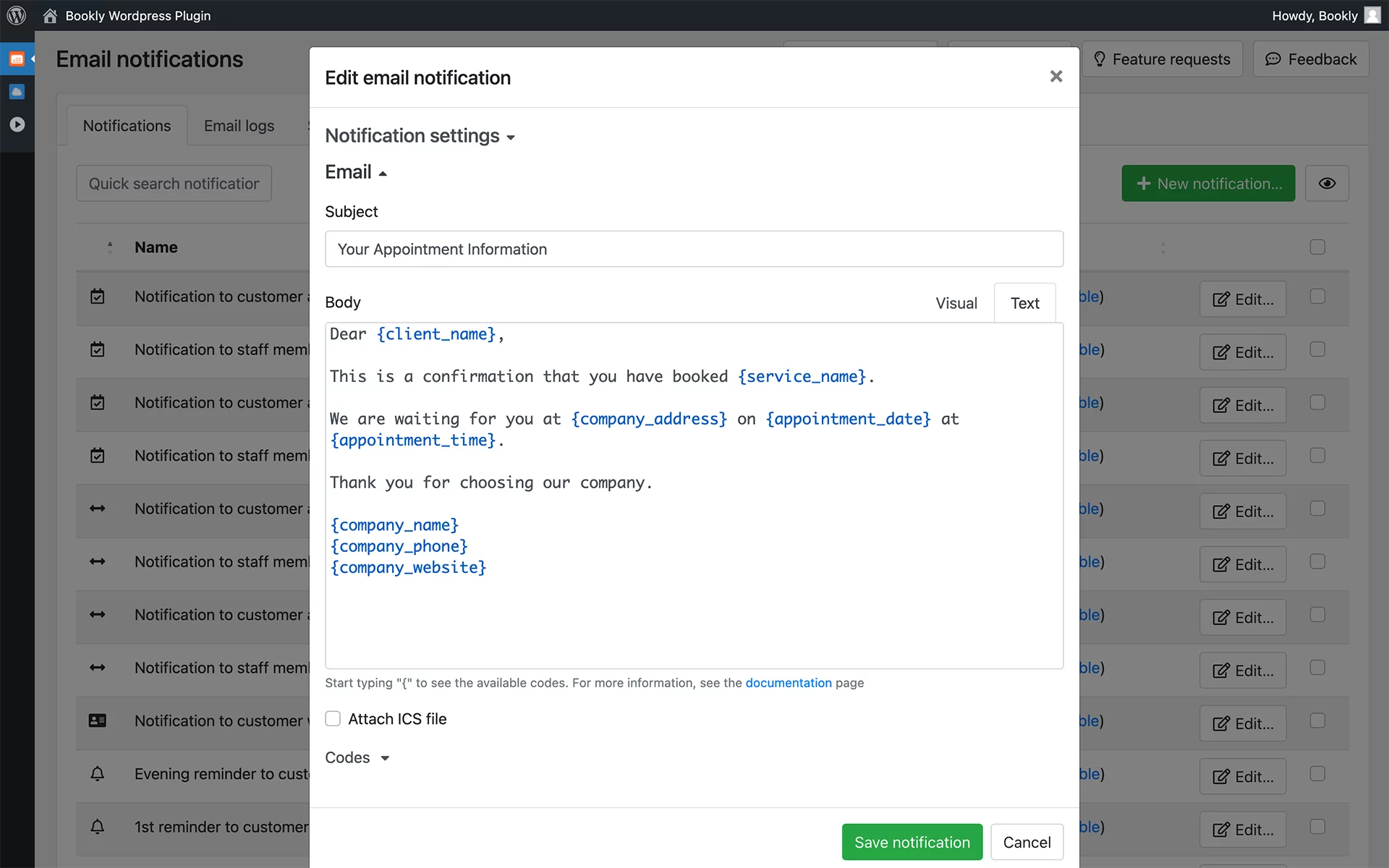Click the Subject input field
This screenshot has height=868, width=1389.
pyautogui.click(x=694, y=249)
